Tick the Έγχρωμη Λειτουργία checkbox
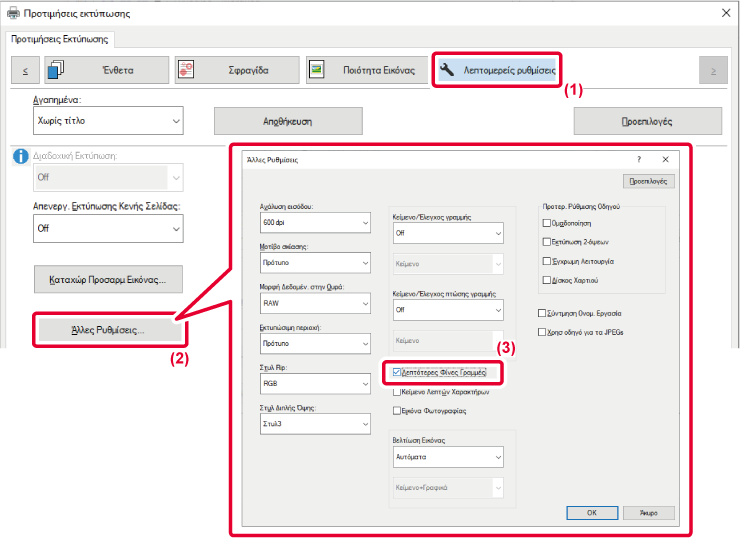This screenshot has width=740, height=541. coord(547,261)
